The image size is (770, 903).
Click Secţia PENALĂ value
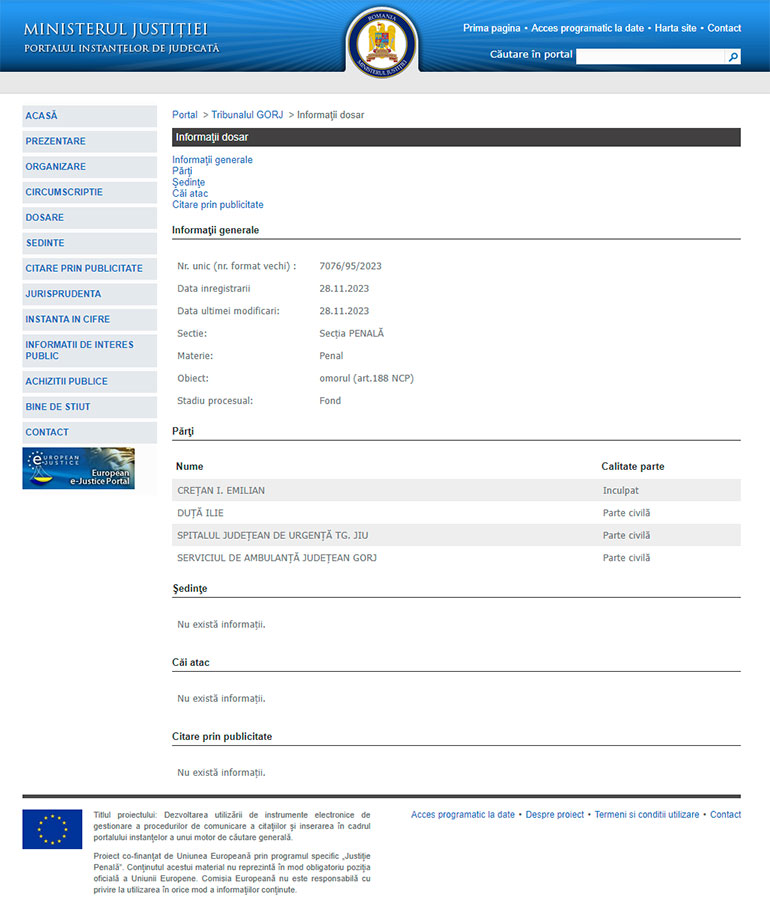tap(351, 333)
